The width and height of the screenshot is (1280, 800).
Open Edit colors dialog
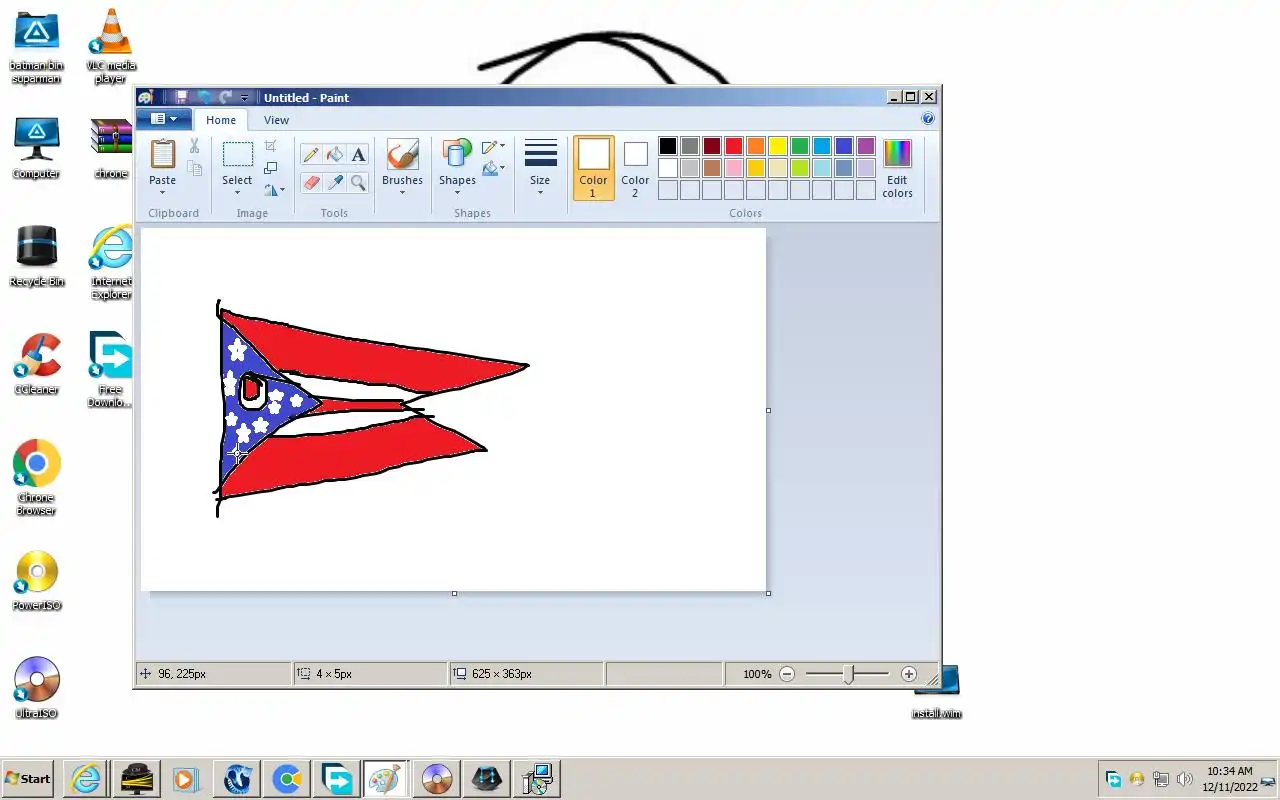tap(897, 168)
